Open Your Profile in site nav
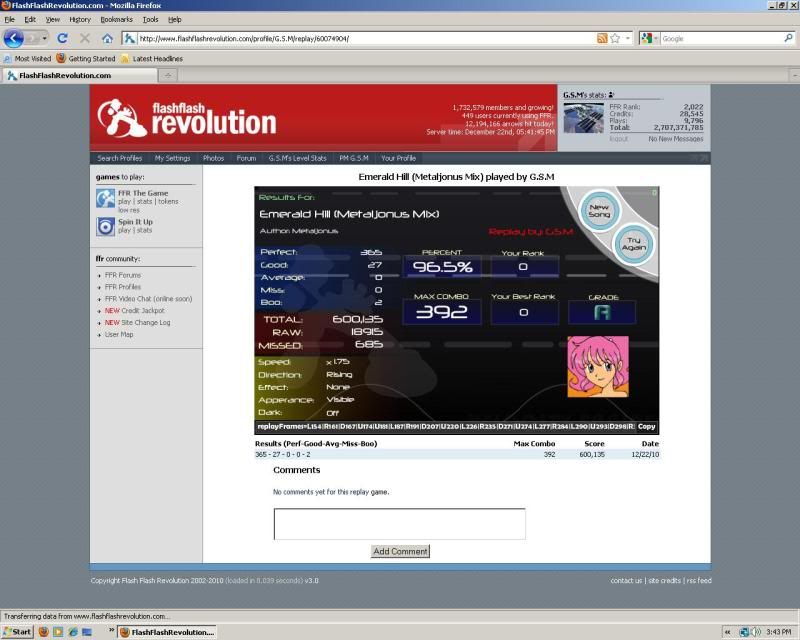The image size is (800, 640). click(x=398, y=158)
